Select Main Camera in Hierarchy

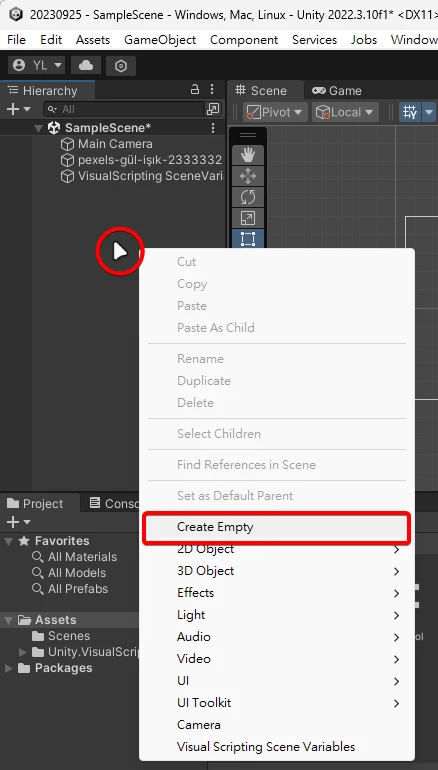(115, 144)
